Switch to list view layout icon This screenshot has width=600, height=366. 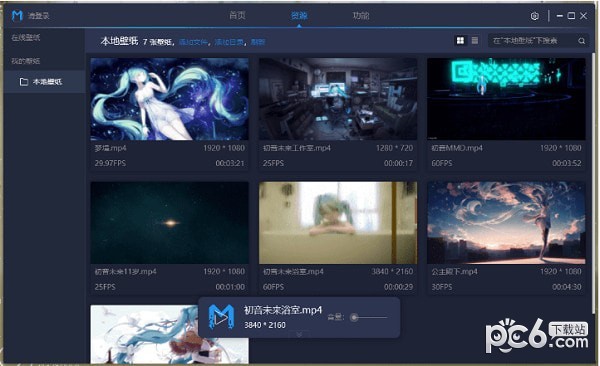pyautogui.click(x=475, y=41)
